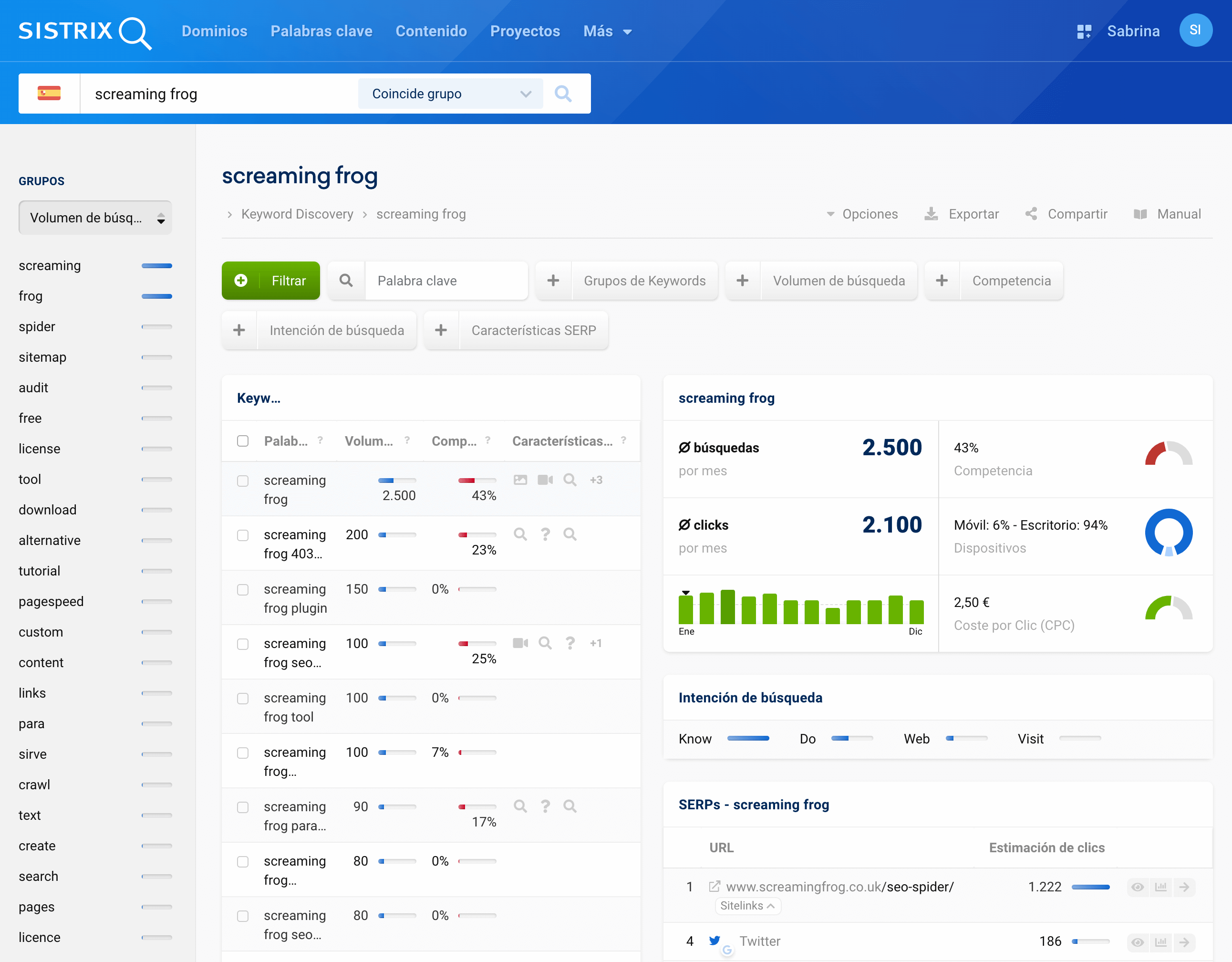The height and width of the screenshot is (962, 1232).
Task: Click the magnifier icon beside Palabra clave filter
Action: [346, 281]
